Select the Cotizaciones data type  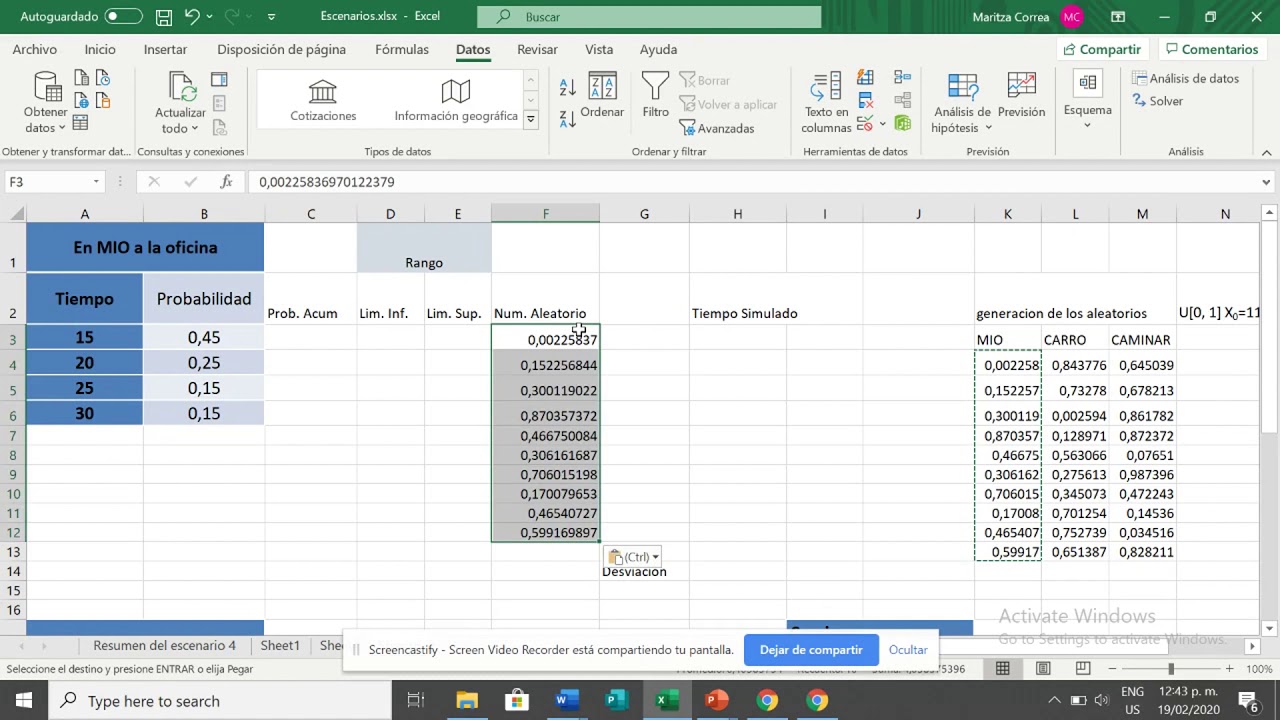(323, 101)
